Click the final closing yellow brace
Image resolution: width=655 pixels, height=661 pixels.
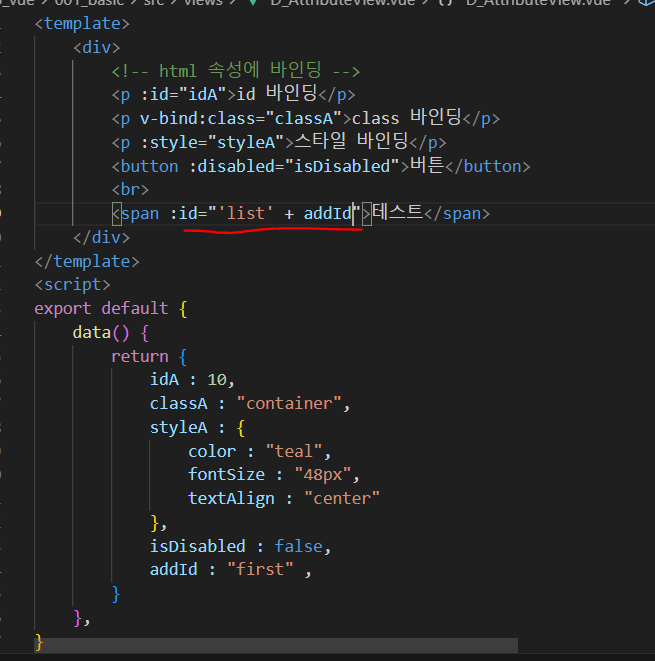pos(39,643)
